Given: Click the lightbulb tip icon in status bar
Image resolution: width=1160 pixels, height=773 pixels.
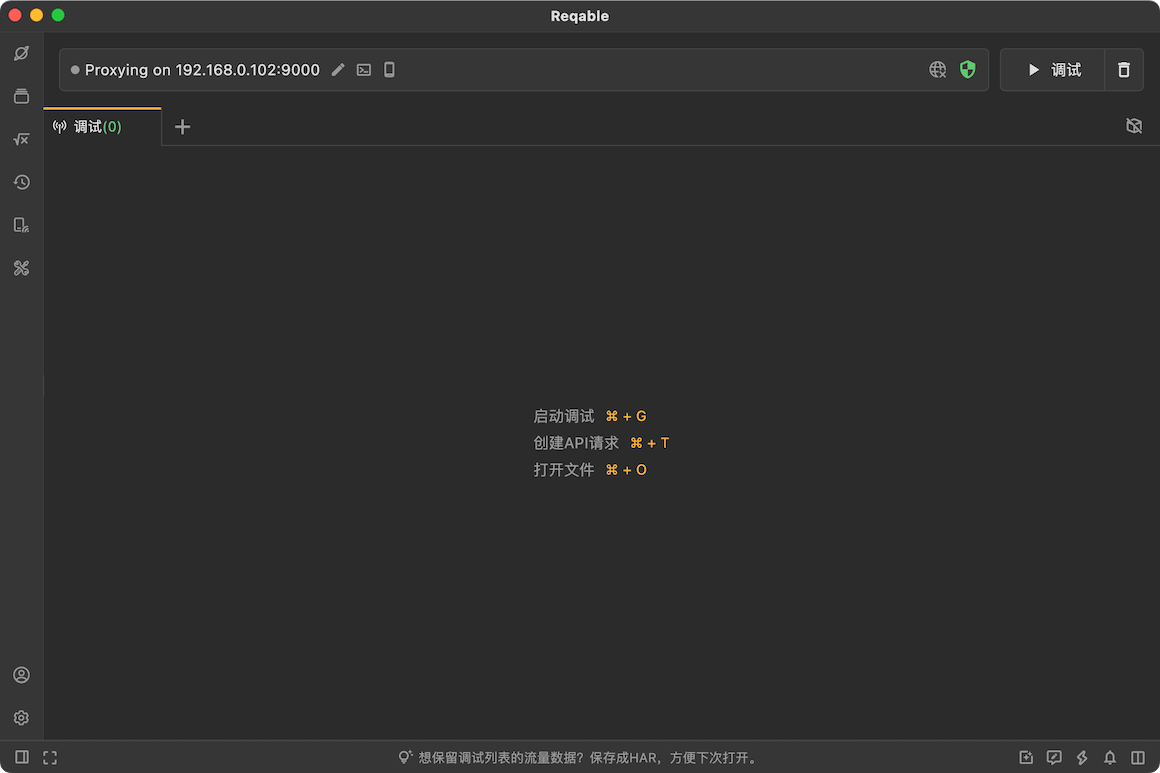Looking at the screenshot, I should click(405, 757).
